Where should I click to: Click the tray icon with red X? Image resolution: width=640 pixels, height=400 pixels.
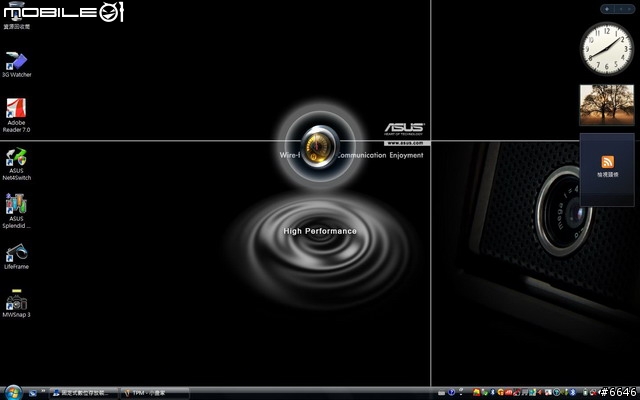(593, 393)
